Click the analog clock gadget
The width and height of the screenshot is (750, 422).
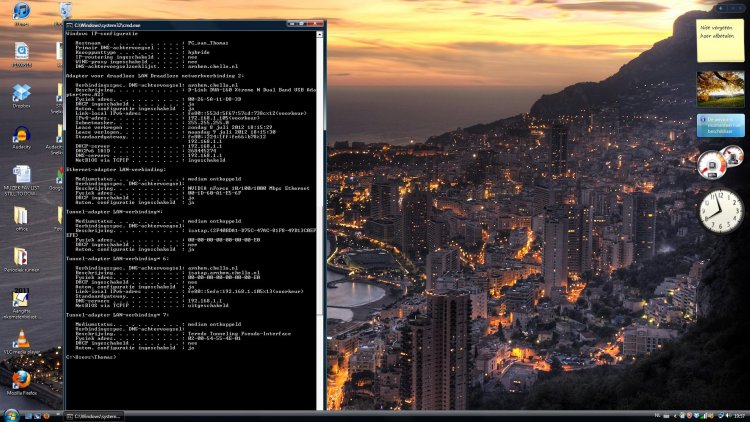[720, 210]
